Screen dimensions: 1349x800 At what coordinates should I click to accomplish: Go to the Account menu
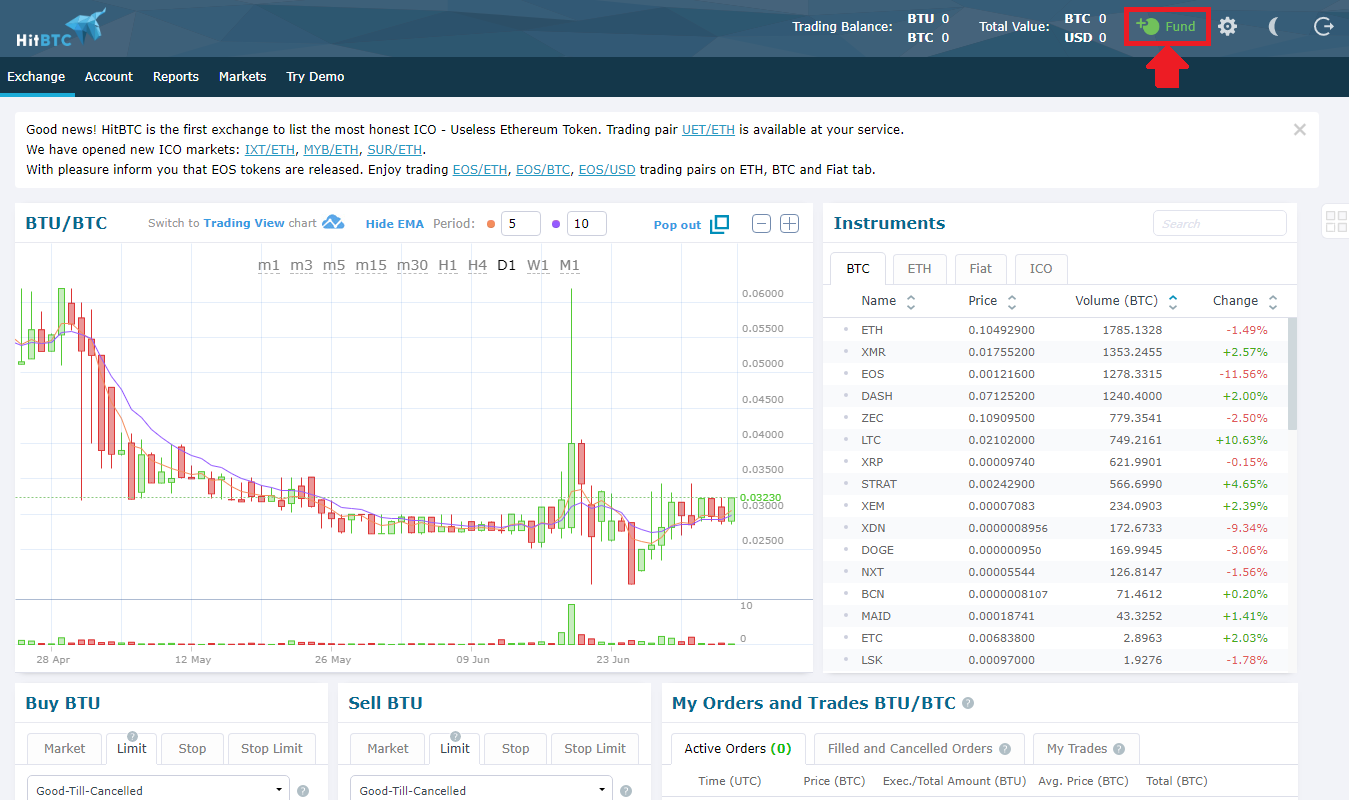[x=109, y=77]
